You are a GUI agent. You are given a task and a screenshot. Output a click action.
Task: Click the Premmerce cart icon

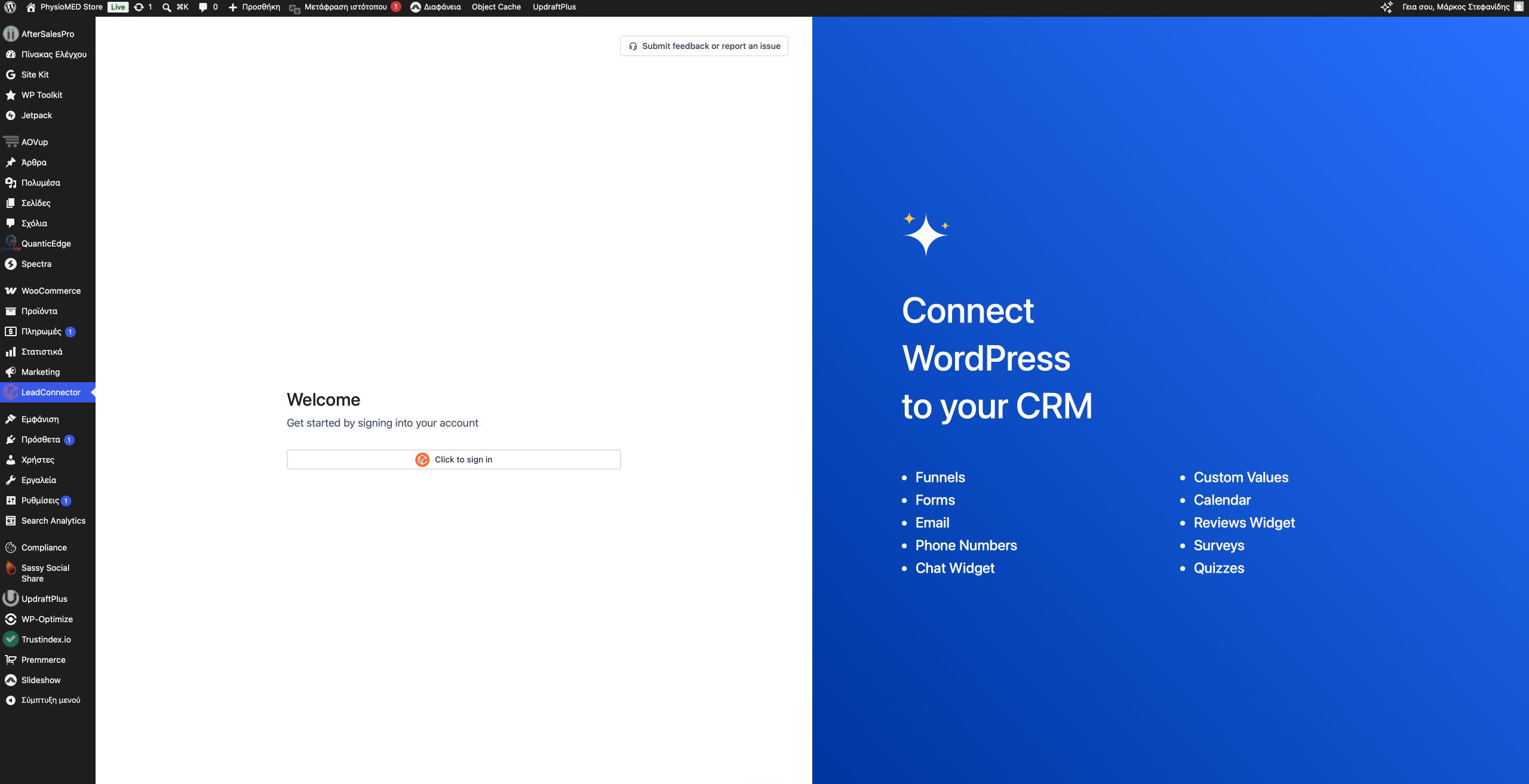pos(11,660)
